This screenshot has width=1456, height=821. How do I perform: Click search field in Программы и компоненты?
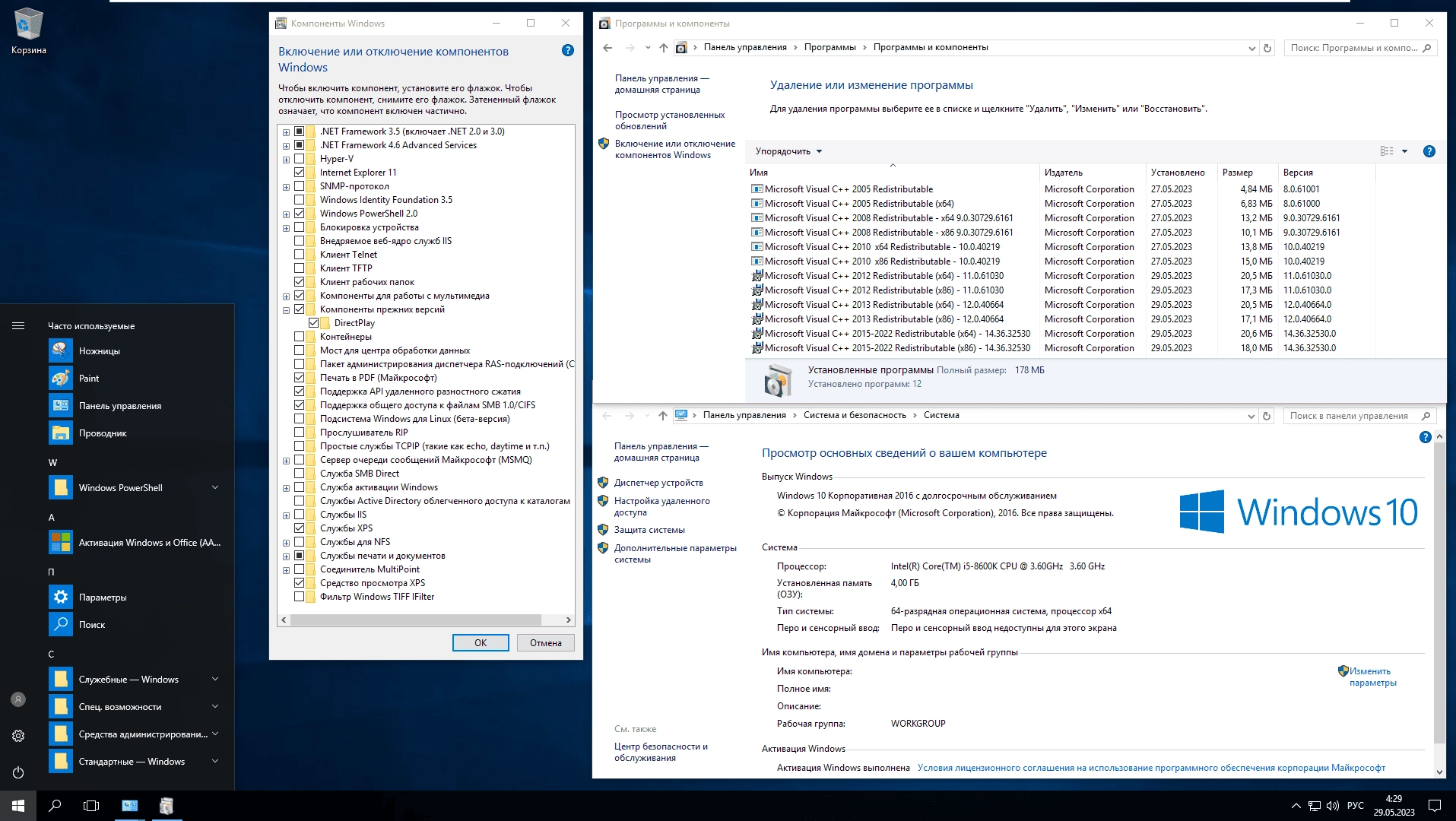point(1360,48)
